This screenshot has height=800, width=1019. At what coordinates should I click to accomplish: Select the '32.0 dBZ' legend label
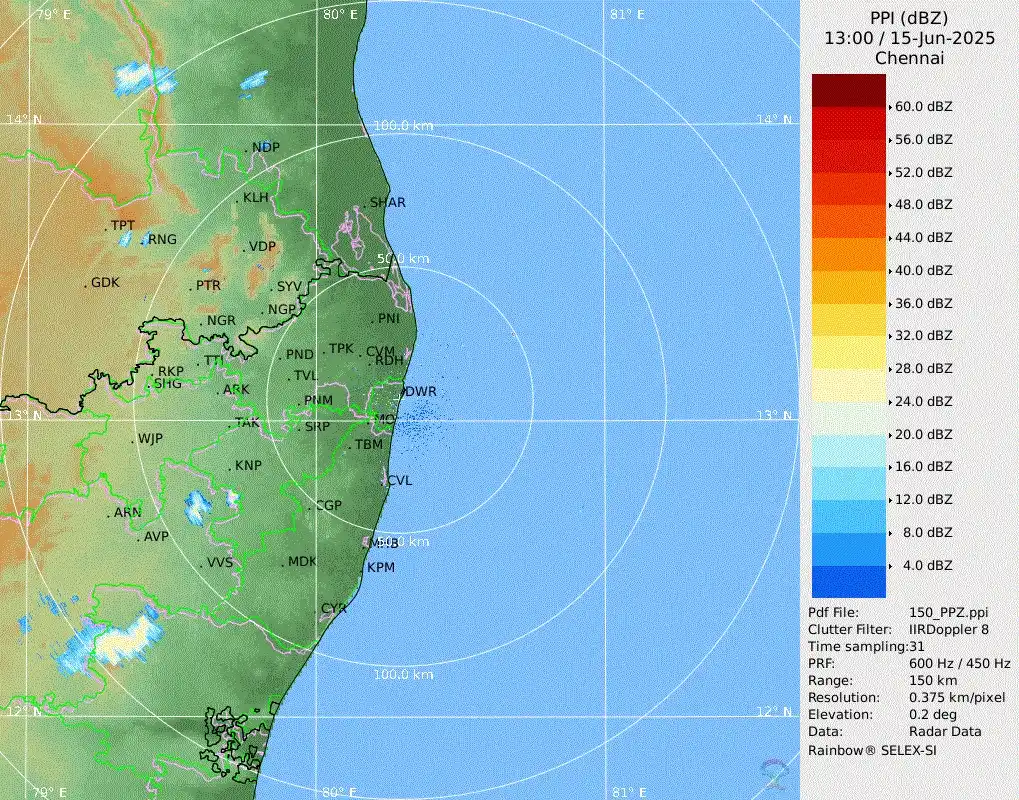(x=923, y=336)
